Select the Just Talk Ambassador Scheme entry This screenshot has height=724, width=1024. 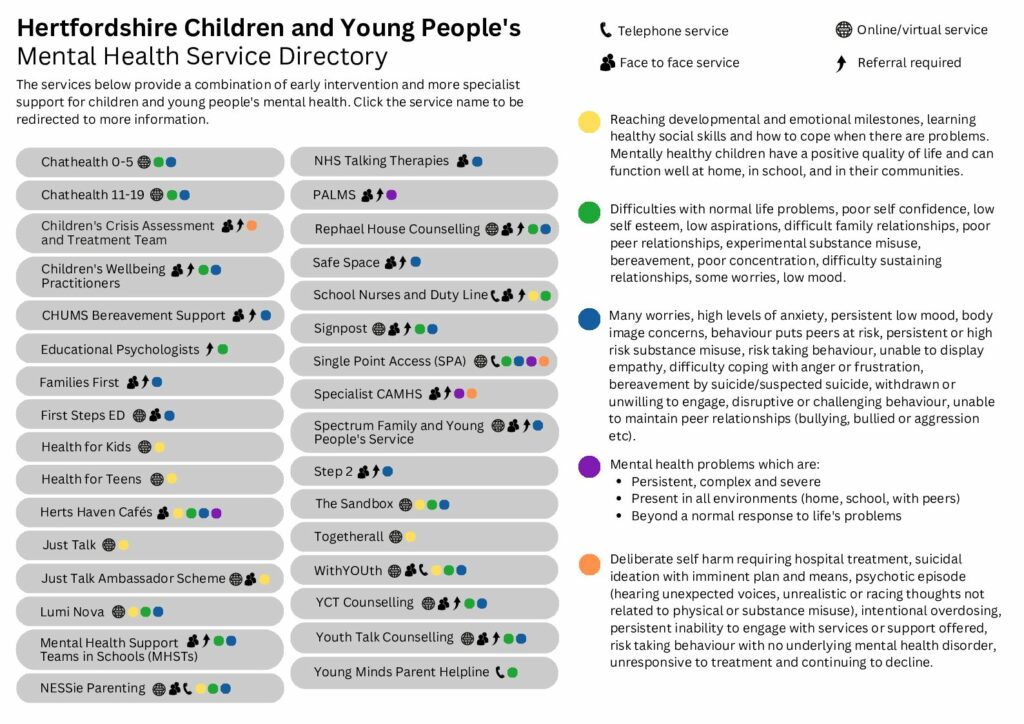[150, 578]
